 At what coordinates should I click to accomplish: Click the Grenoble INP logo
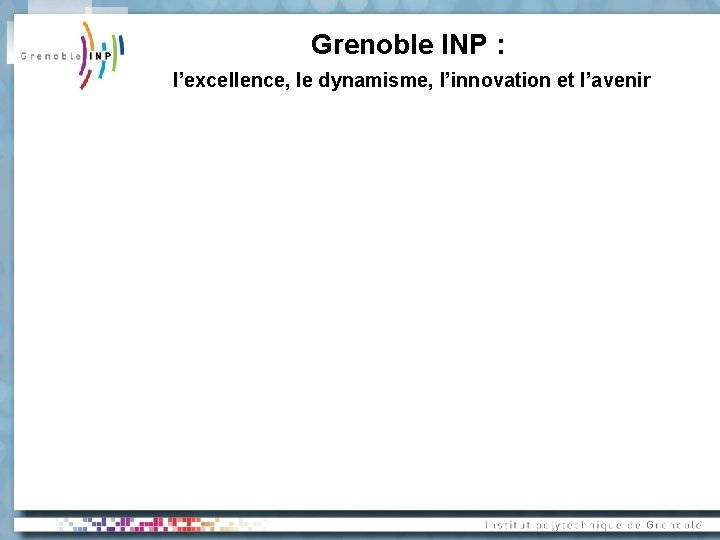tap(72, 56)
